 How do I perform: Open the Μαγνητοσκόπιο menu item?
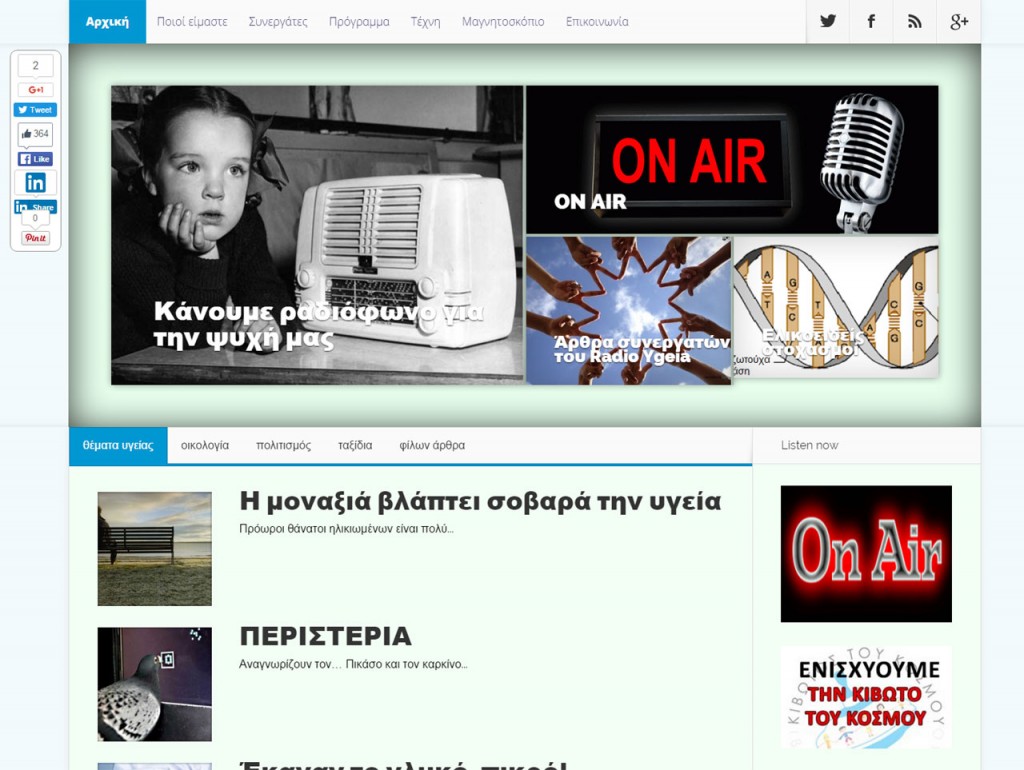pos(503,22)
